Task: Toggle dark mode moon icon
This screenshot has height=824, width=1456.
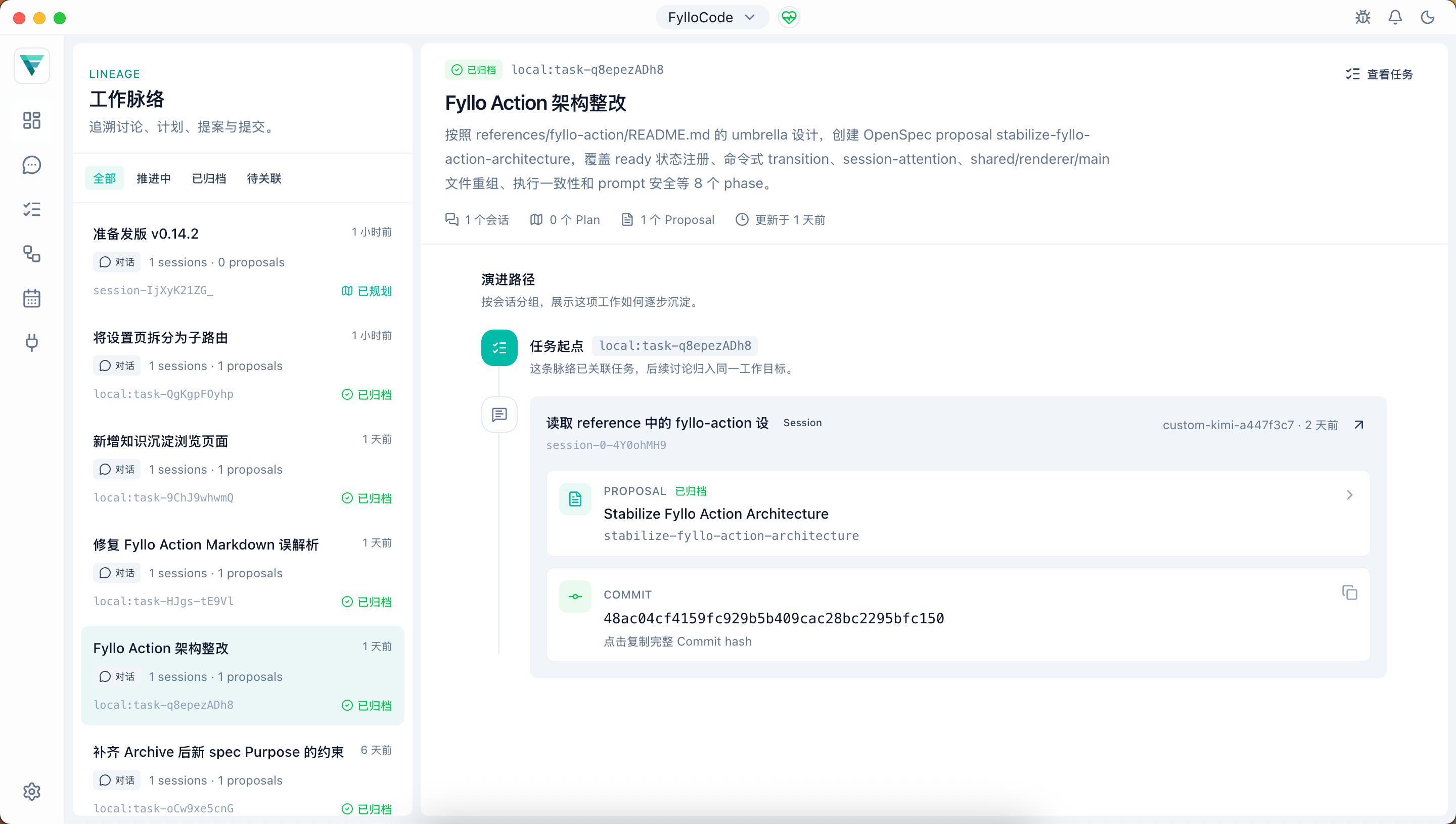Action: pyautogui.click(x=1427, y=18)
